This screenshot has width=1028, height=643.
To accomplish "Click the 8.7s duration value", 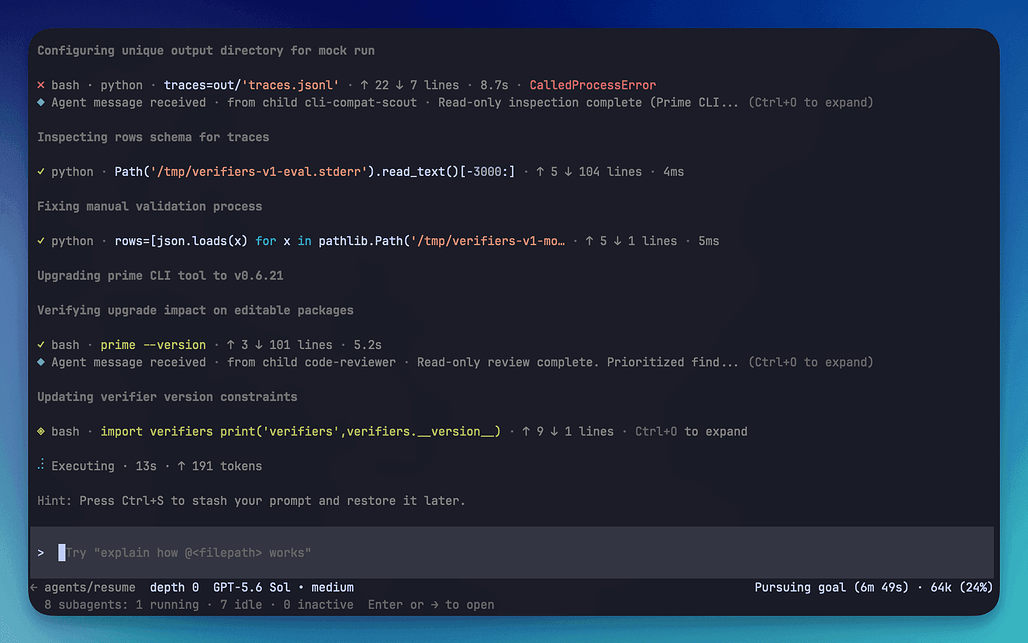I will (x=494, y=85).
